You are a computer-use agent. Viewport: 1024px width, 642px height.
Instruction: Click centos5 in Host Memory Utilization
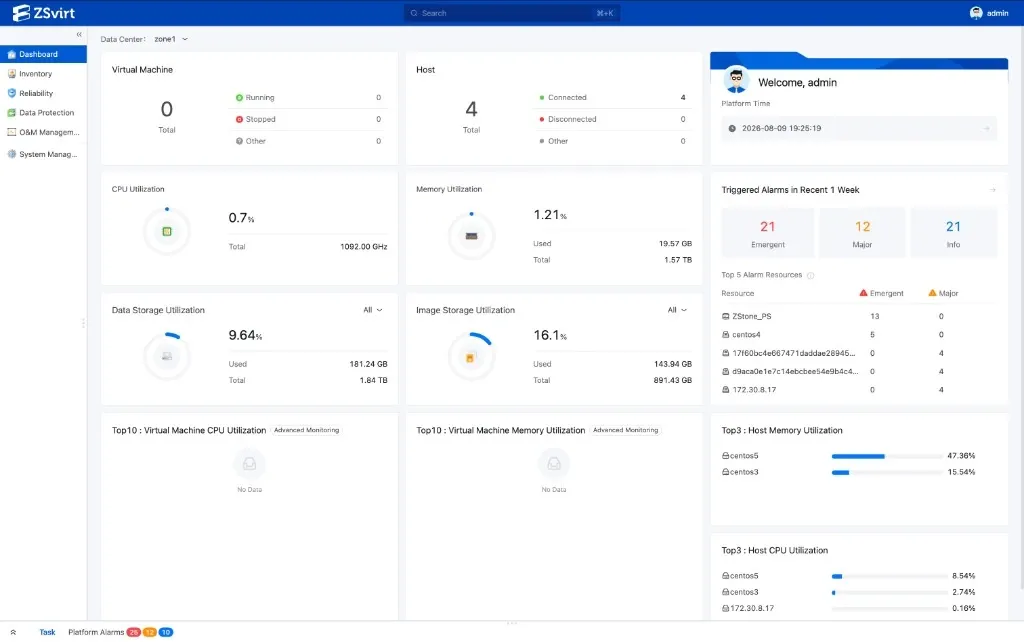(x=744, y=456)
